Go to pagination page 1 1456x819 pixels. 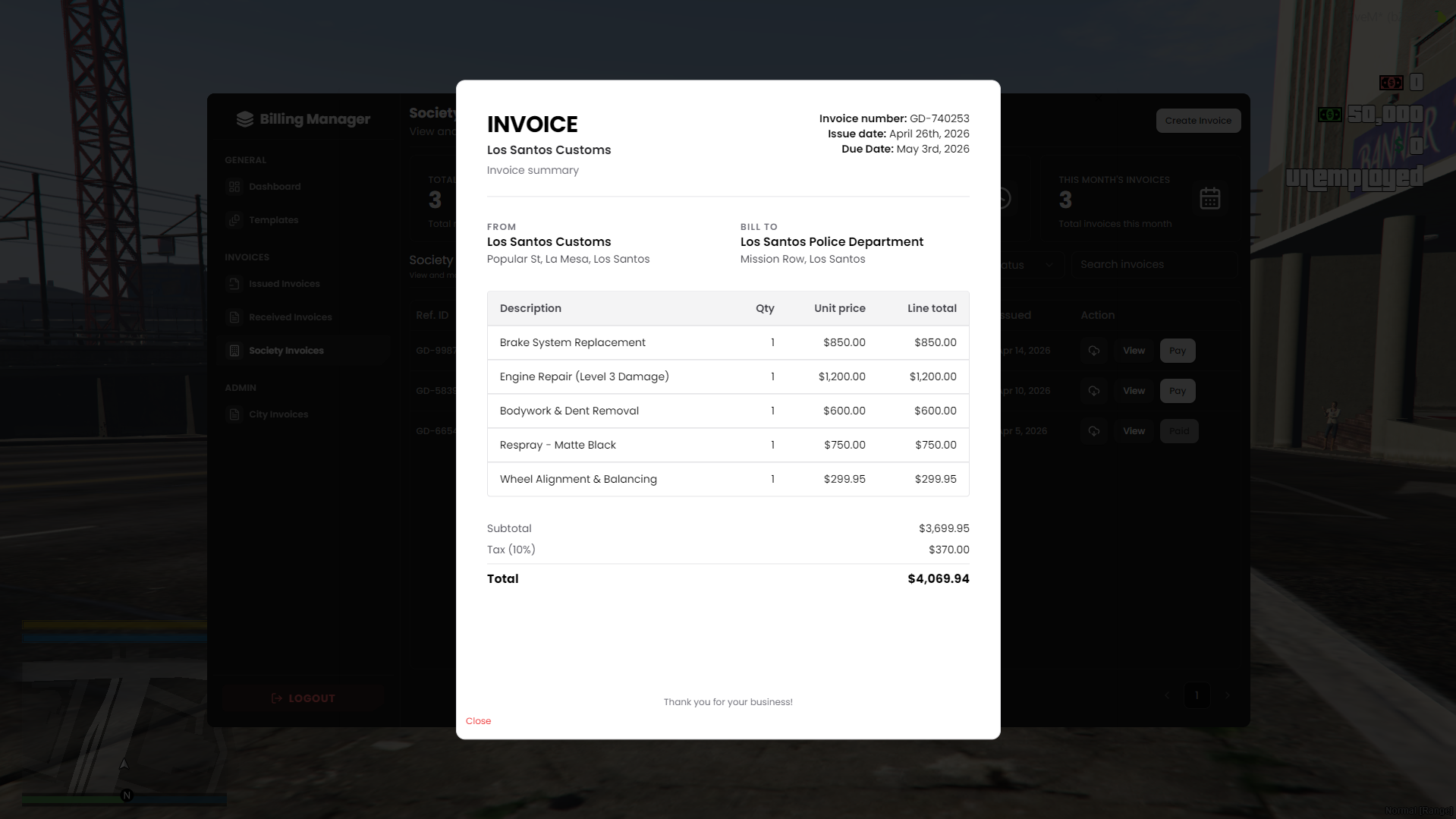1197,695
